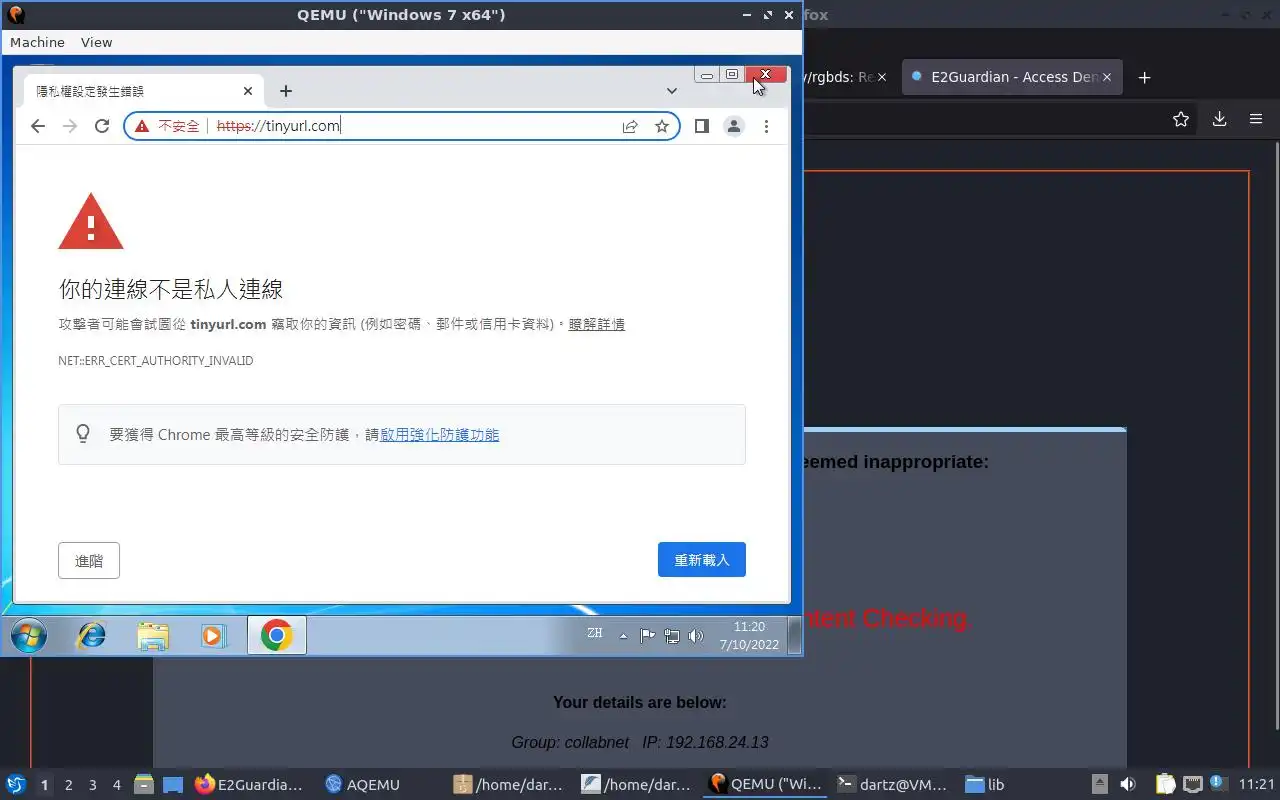Click QEMU window taskbar entry

pos(765,785)
